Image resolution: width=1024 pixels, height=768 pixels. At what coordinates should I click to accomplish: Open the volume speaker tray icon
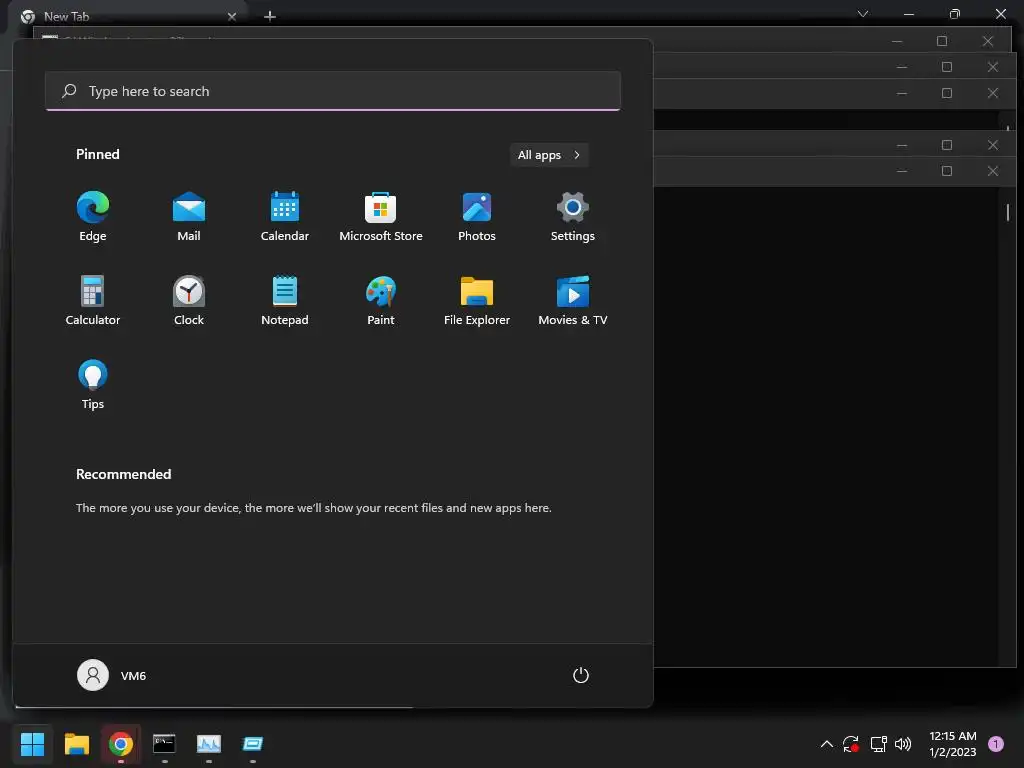click(x=903, y=744)
